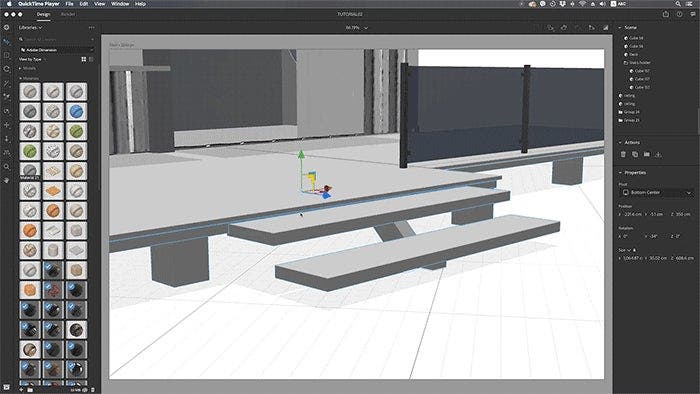Select the Orbit camera tool

pyautogui.click(x=6, y=111)
